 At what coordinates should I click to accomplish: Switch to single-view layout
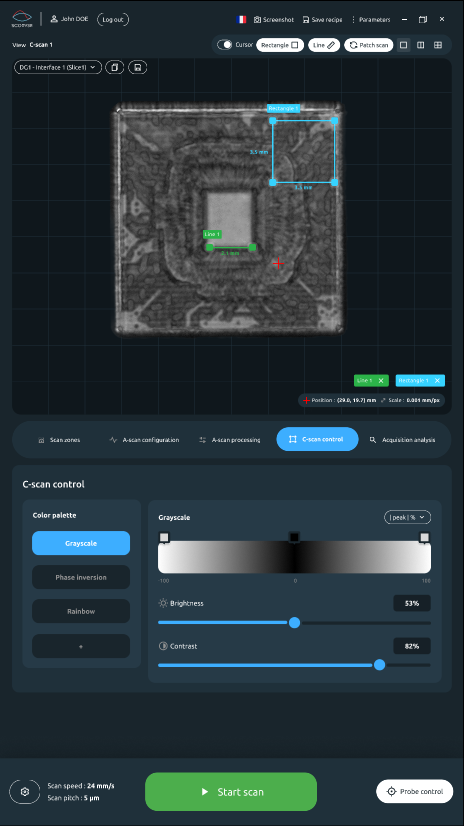click(x=403, y=45)
